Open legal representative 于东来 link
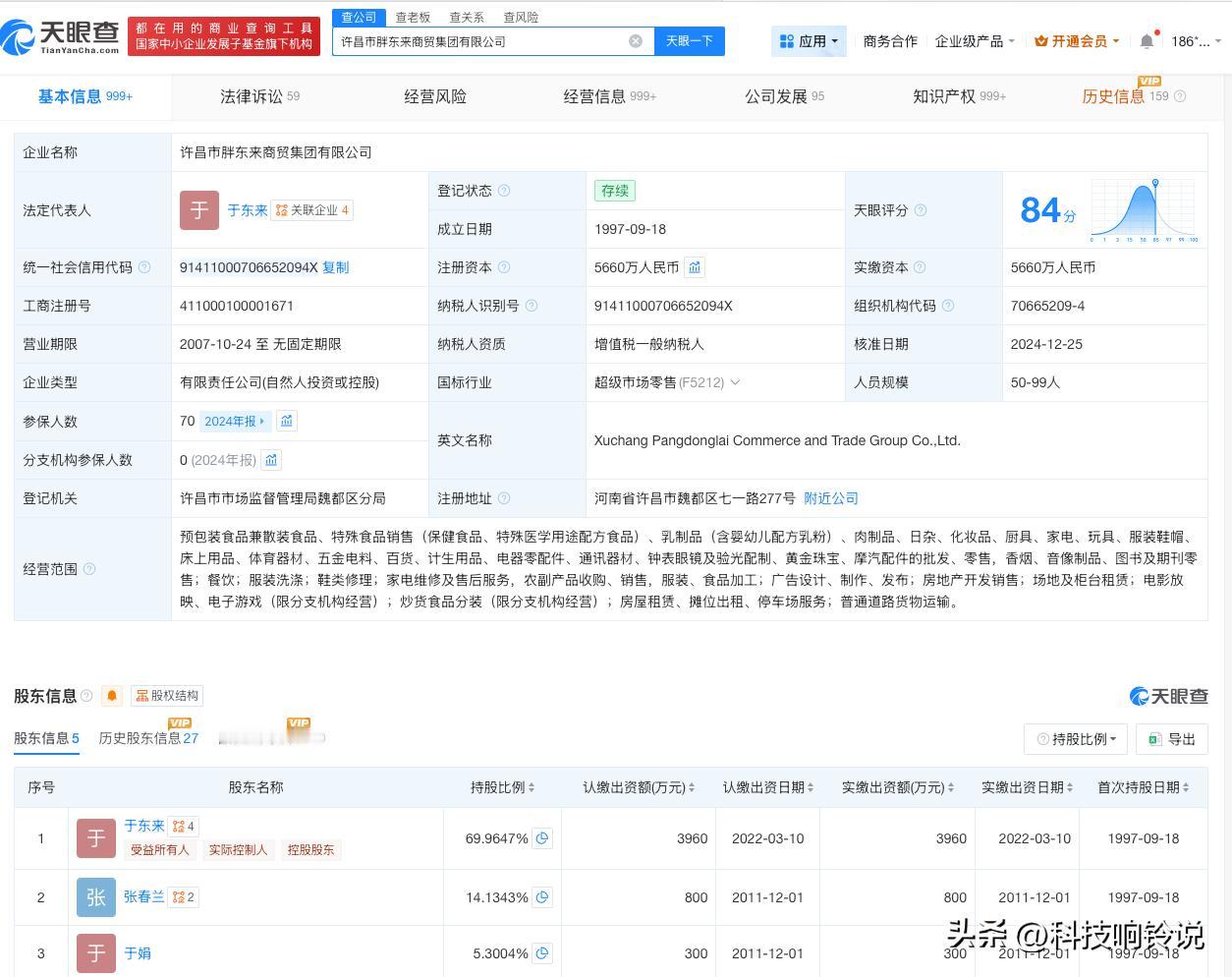 point(248,210)
